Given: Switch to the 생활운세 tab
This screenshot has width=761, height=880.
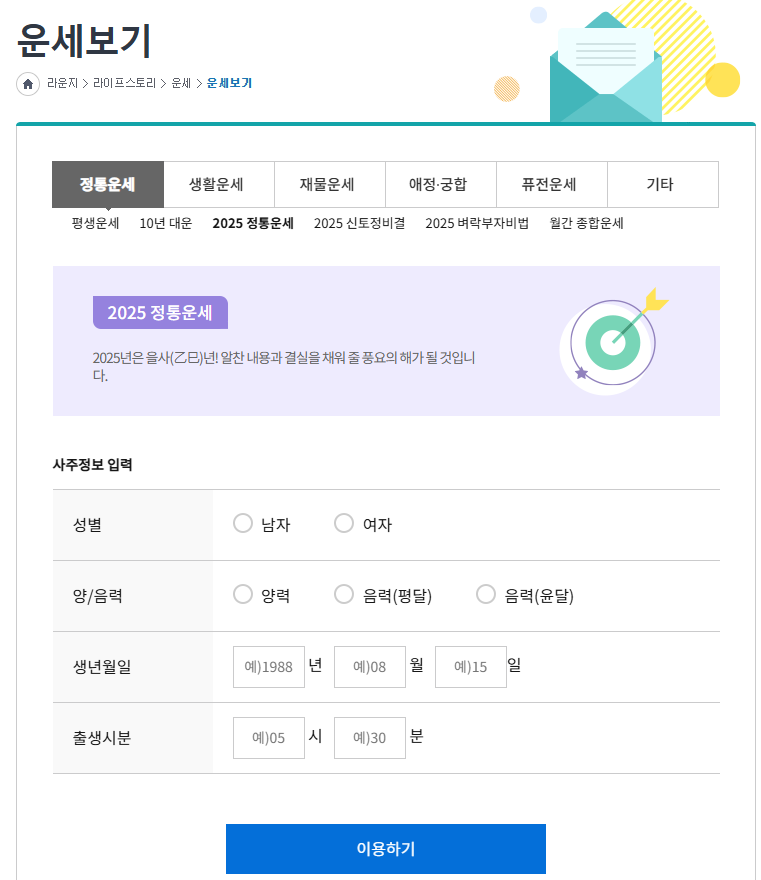Looking at the screenshot, I should point(218,184).
